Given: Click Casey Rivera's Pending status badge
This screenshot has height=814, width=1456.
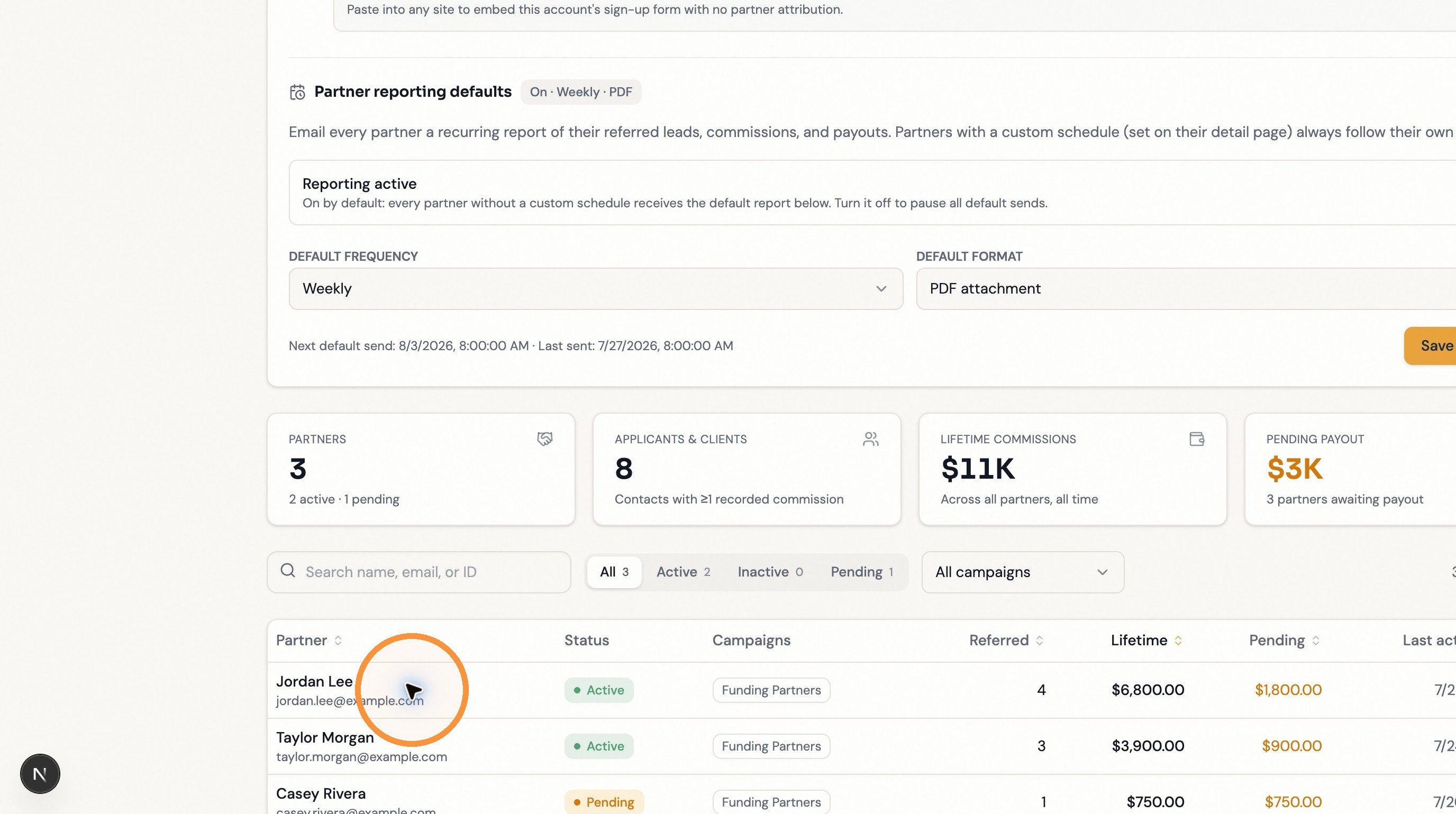Looking at the screenshot, I should coord(604,802).
